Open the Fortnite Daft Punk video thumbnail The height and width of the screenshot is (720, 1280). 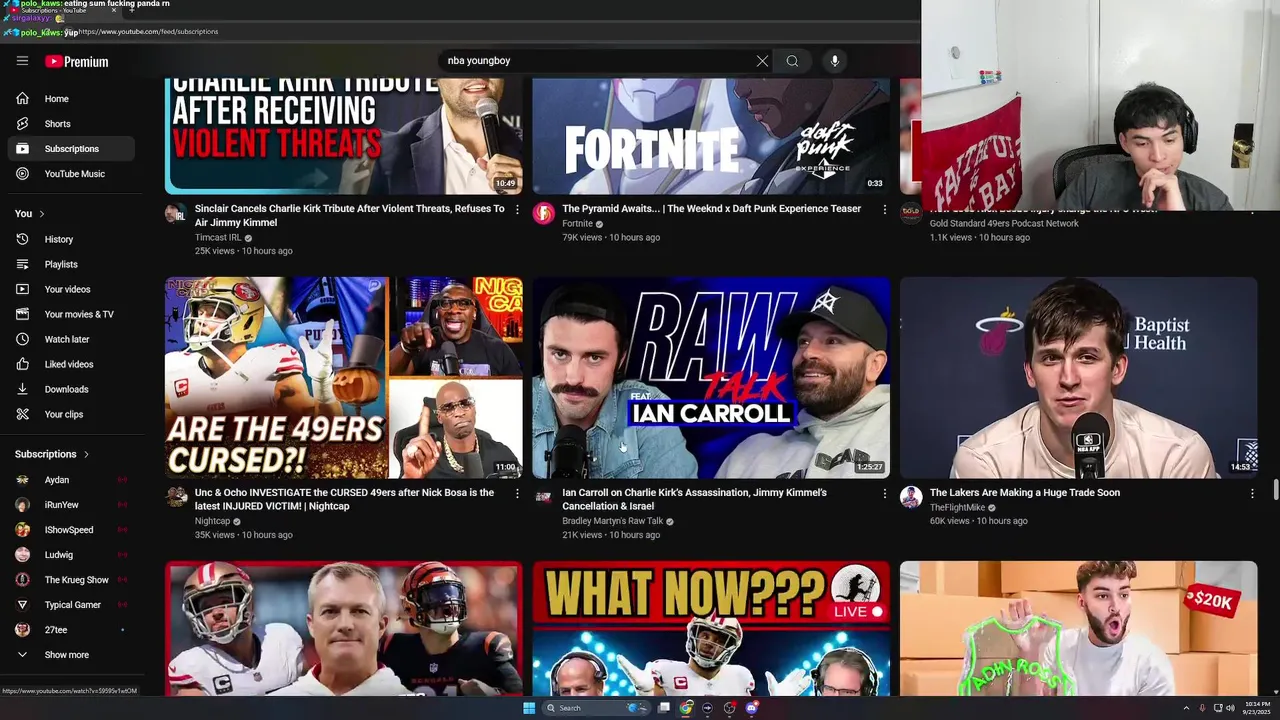710,136
